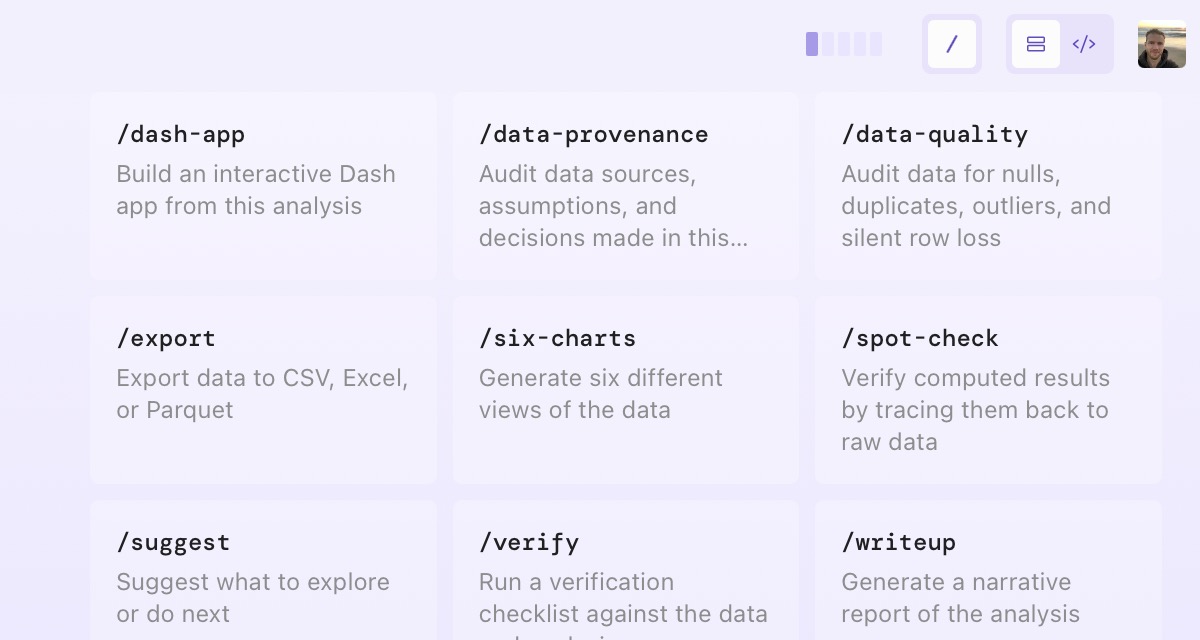The width and height of the screenshot is (1200, 640).
Task: Click "Audit data for nulls" description text
Action: tap(976, 206)
